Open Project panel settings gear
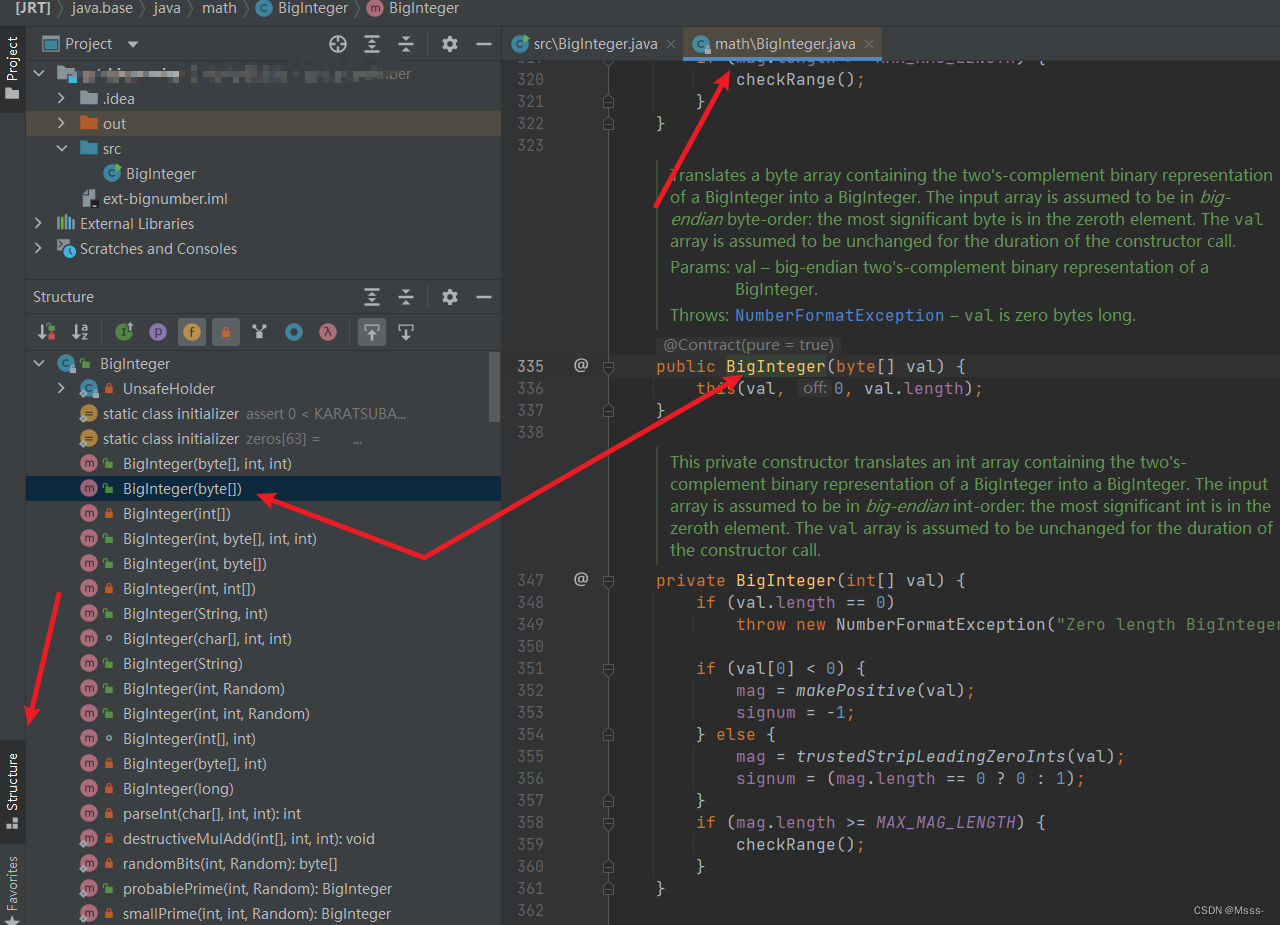 [x=450, y=44]
